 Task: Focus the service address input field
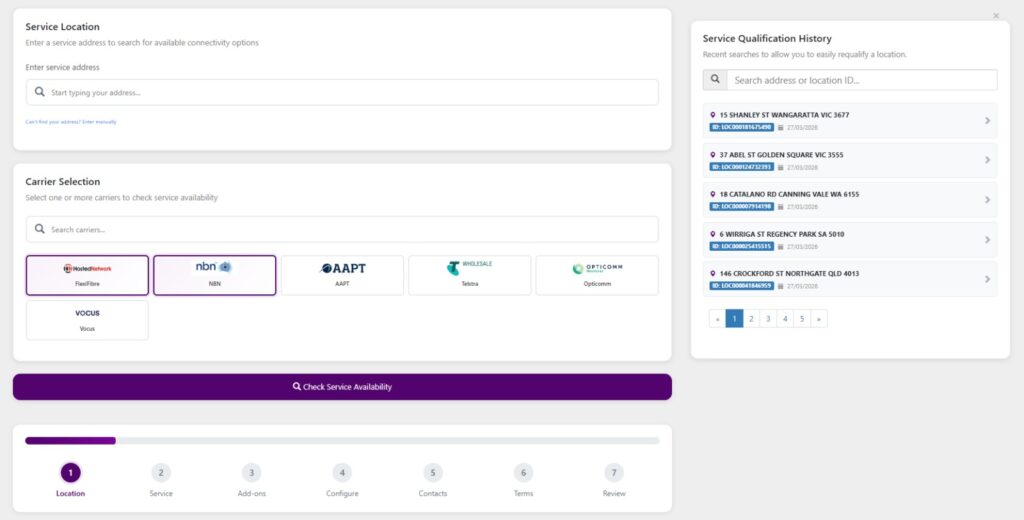pyautogui.click(x=342, y=92)
